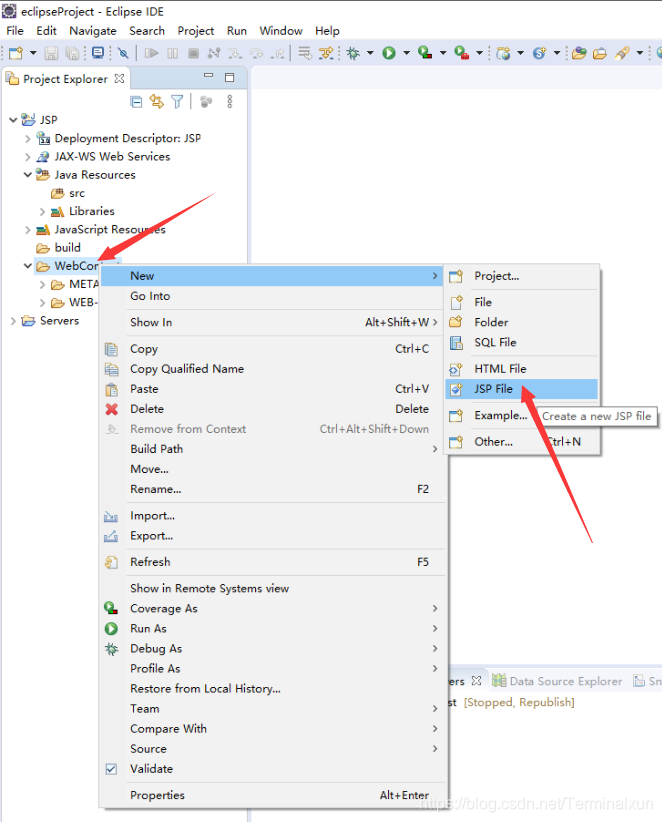Open the File menu
Image resolution: width=662 pixels, height=822 pixels.
point(15,31)
